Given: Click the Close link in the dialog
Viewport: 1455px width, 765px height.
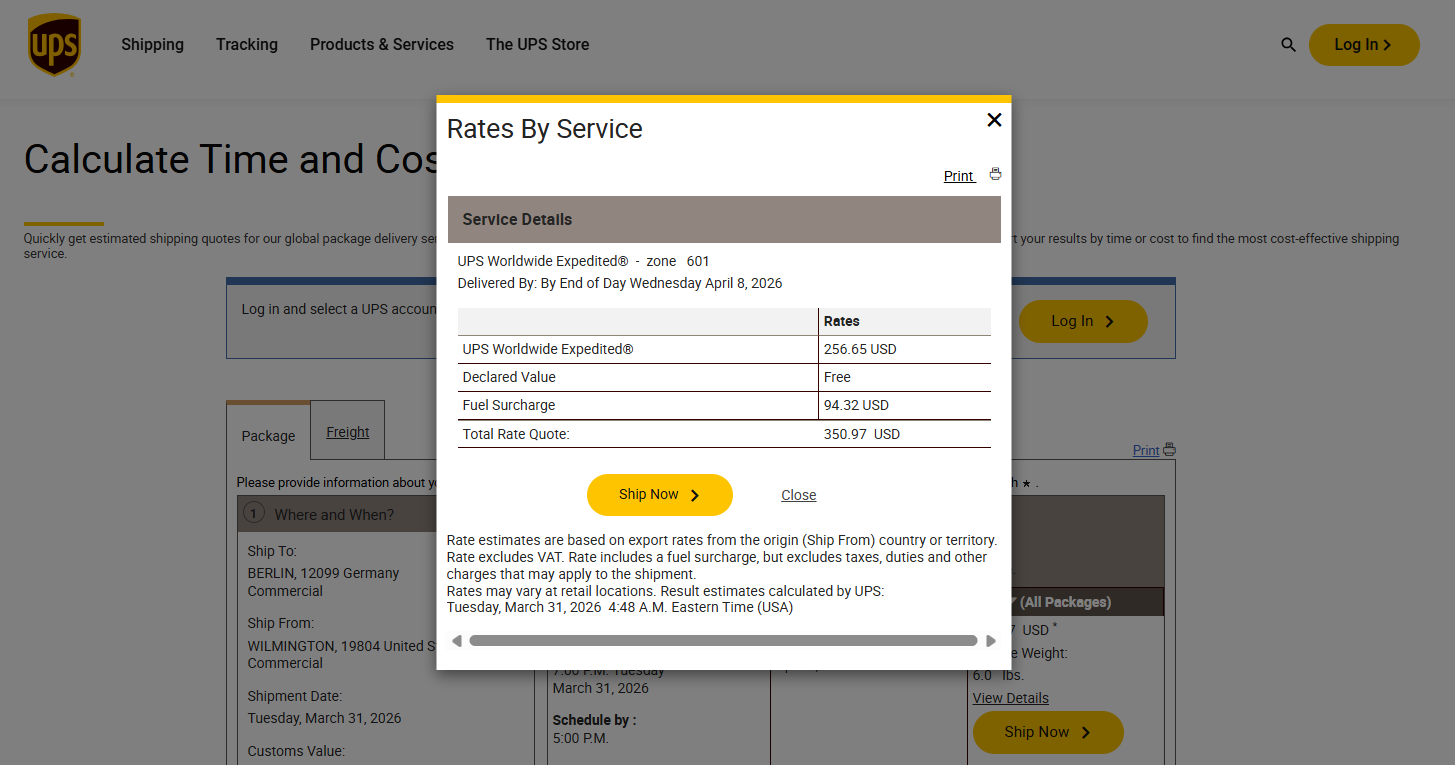Looking at the screenshot, I should point(798,495).
